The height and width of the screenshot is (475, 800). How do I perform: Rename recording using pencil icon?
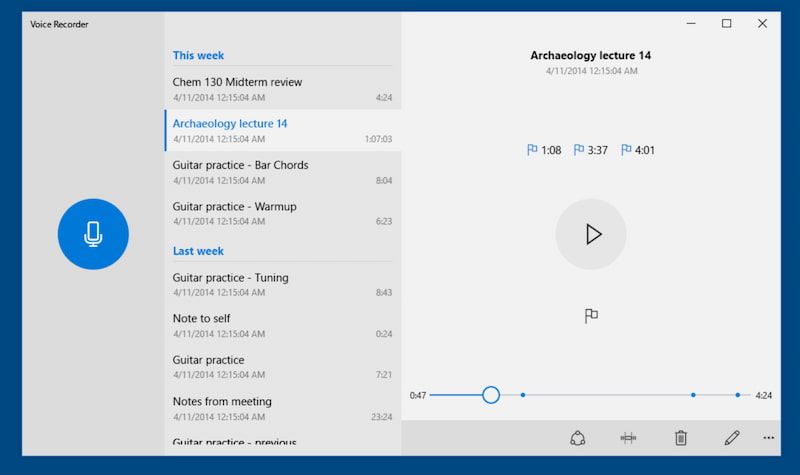732,438
